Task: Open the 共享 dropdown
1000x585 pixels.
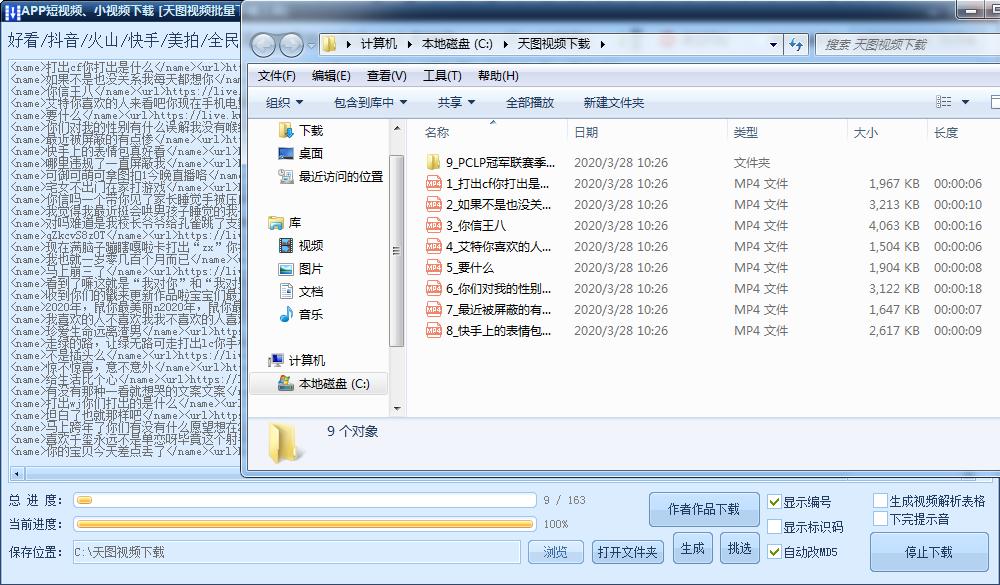Action: 457,102
